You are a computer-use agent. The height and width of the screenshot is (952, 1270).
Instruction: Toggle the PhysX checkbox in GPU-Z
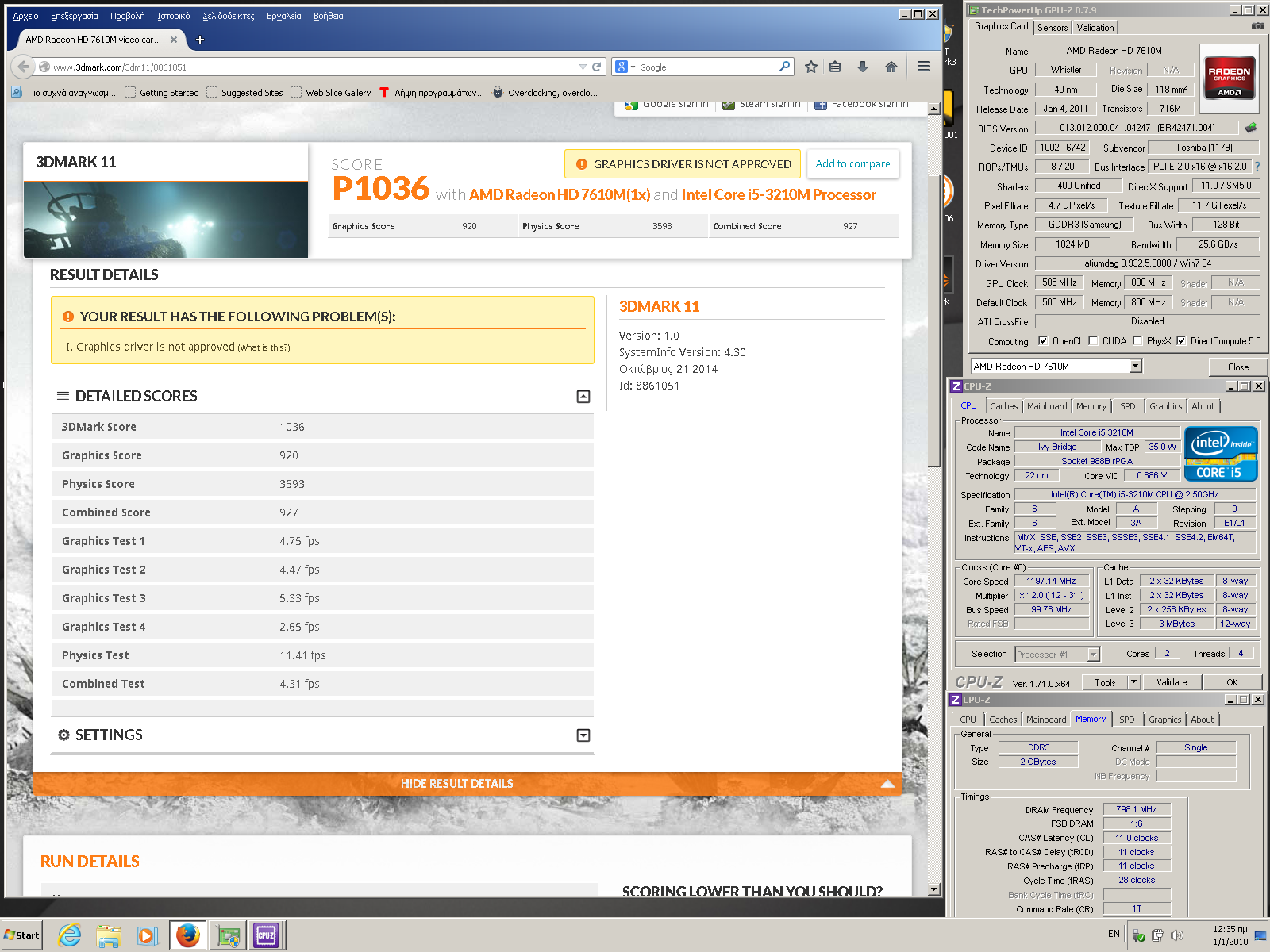point(1137,341)
